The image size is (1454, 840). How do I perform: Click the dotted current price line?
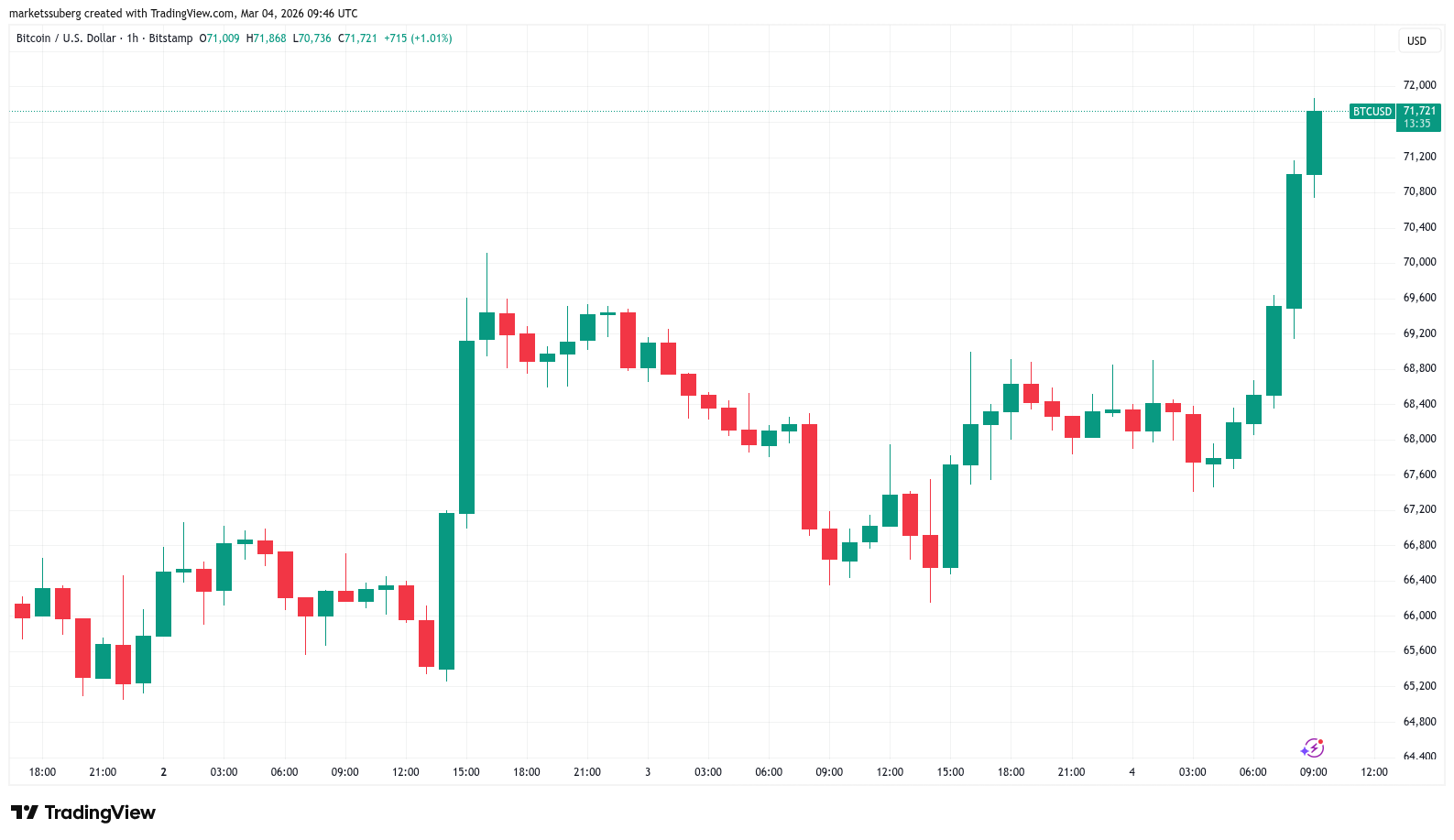641,111
